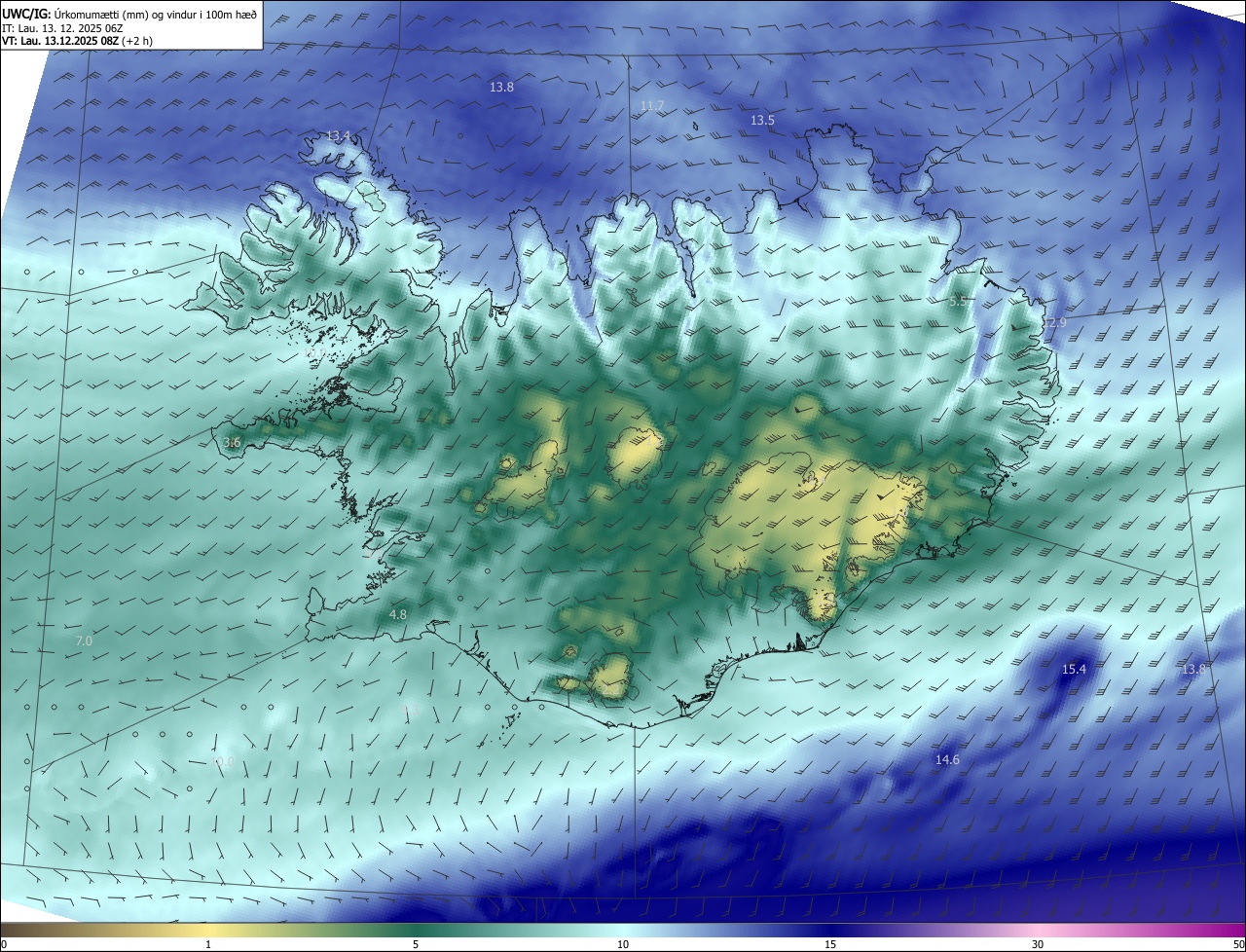The image size is (1246, 952).
Task: Click the '50' label ending the colour scale
Action: point(1238,944)
